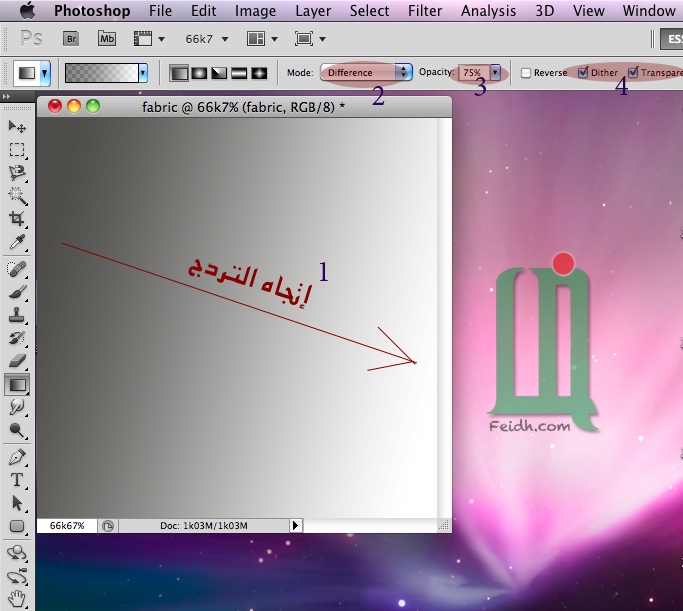Select the Healing Brush tool
The image size is (683, 611).
pyautogui.click(x=17, y=269)
